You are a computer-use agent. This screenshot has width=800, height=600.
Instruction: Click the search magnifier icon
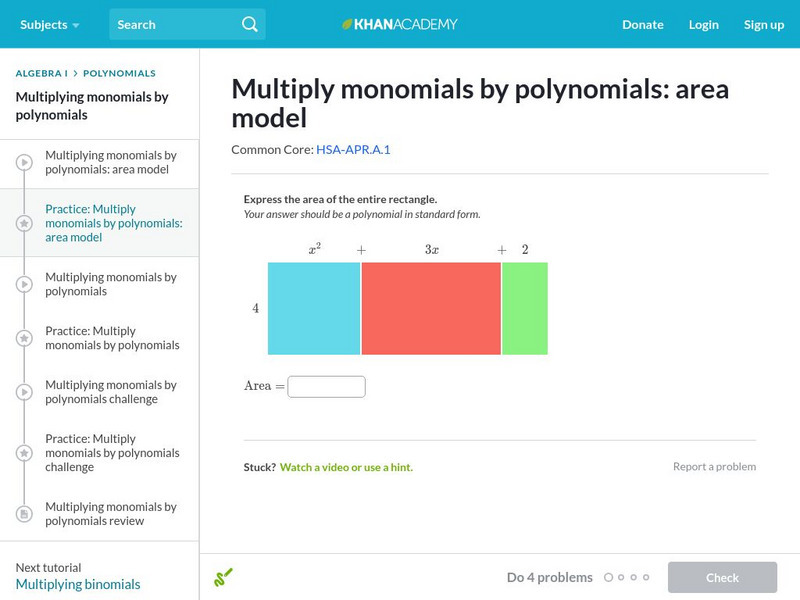[250, 24]
